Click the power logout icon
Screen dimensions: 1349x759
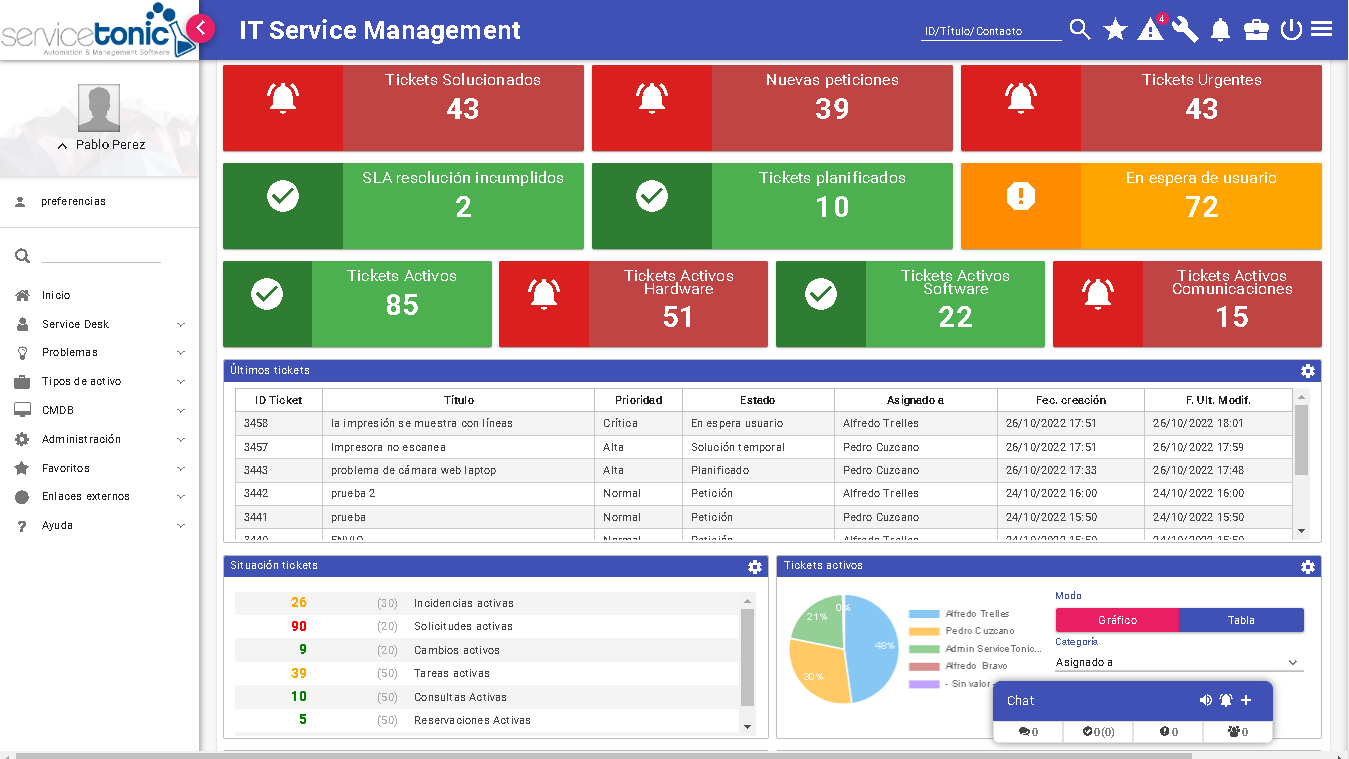point(1291,30)
